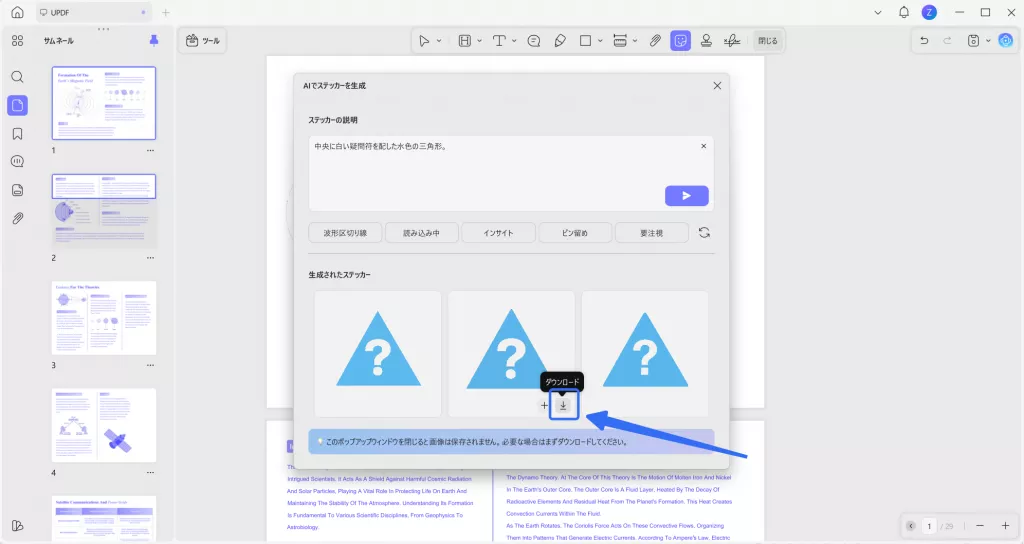The width and height of the screenshot is (1024, 544).
Task: Open the tab list chevron in title bar
Action: click(x=878, y=12)
